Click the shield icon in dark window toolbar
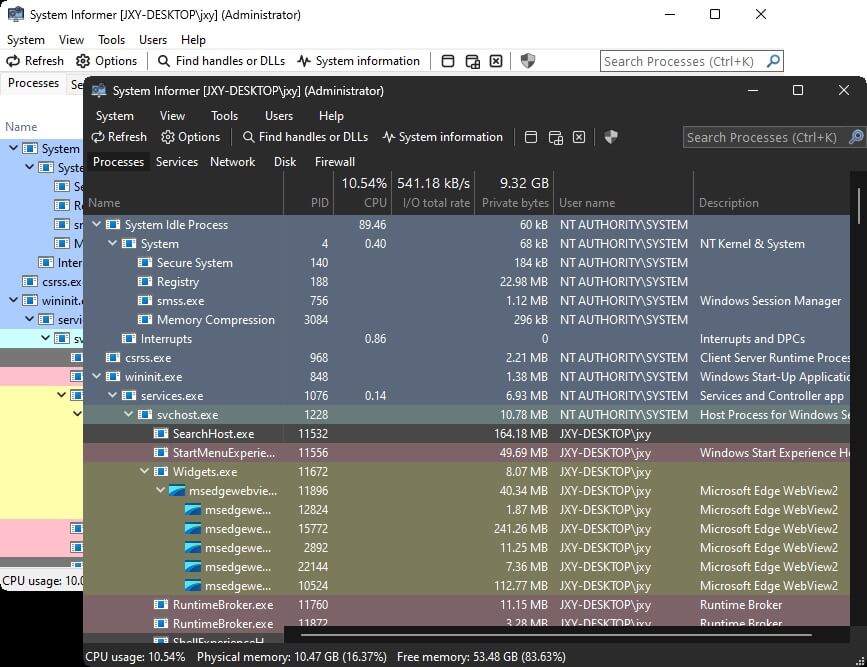The width and height of the screenshot is (867, 667). [611, 137]
